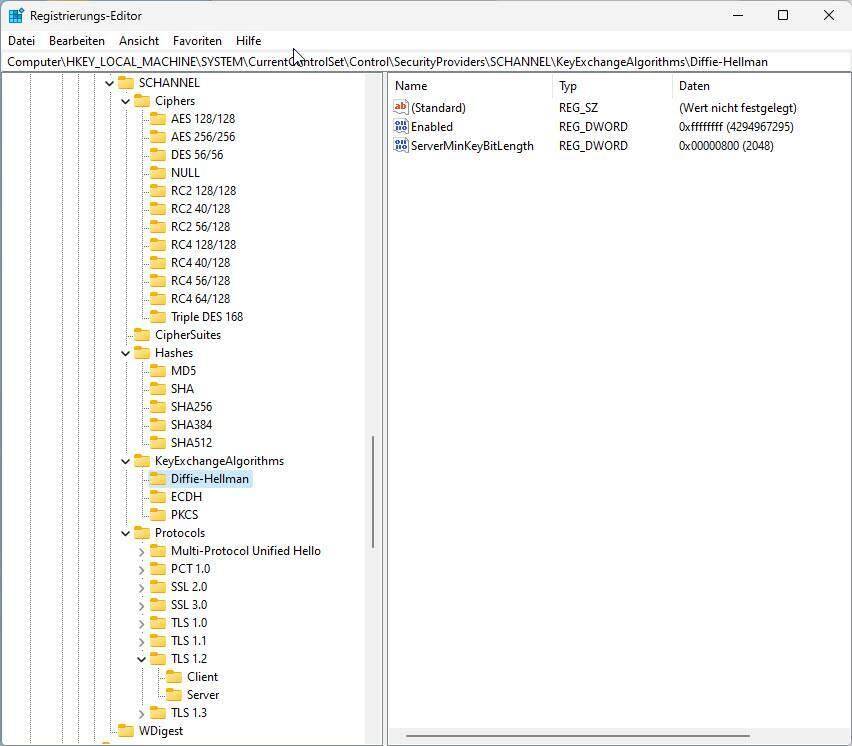This screenshot has width=852, height=746.
Task: Click the SHA256 folder icon
Action: point(158,407)
